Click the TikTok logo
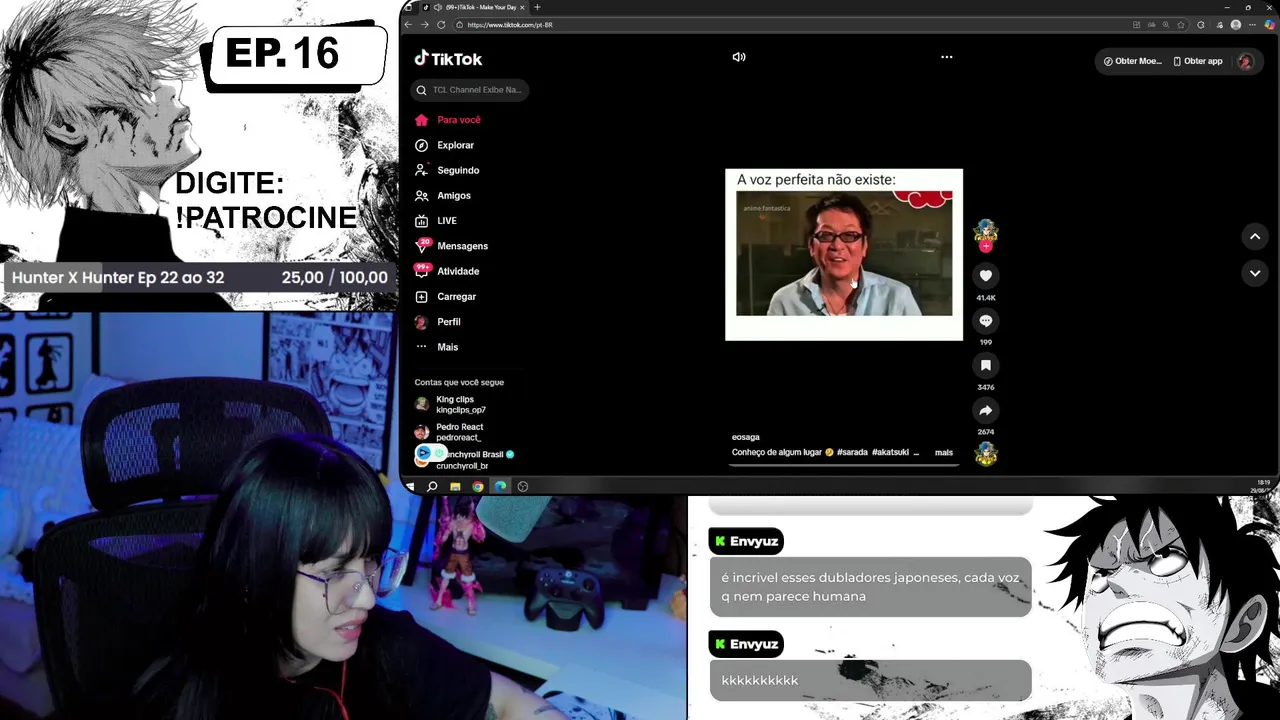The height and width of the screenshot is (720, 1280). (x=448, y=59)
